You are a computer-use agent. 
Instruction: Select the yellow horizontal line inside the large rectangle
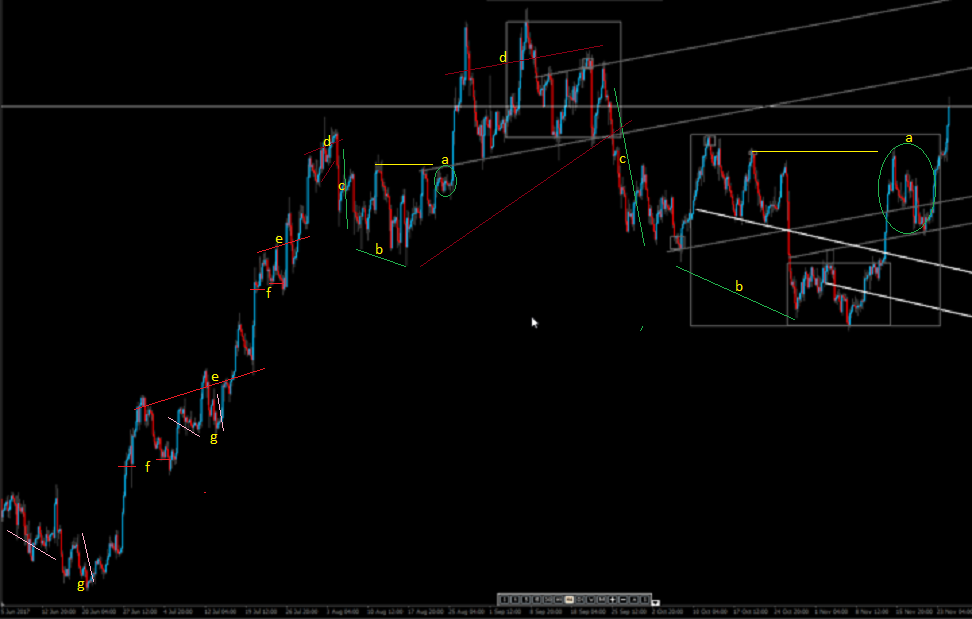tap(815, 151)
